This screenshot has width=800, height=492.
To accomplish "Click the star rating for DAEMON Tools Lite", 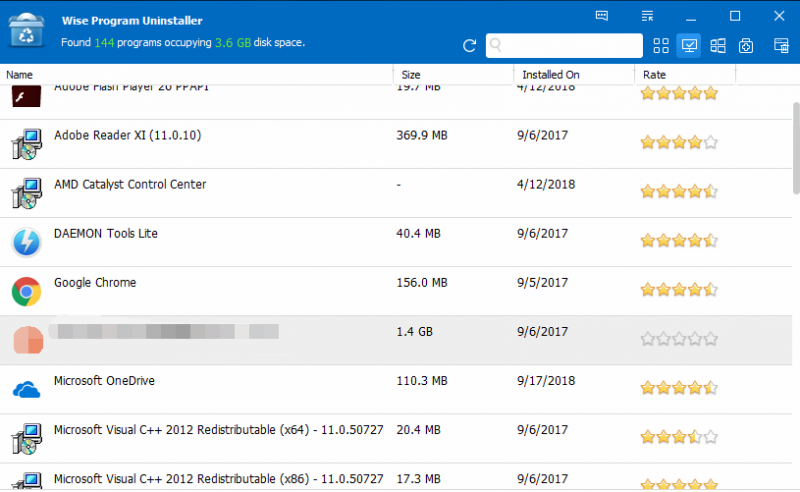I will [x=679, y=240].
